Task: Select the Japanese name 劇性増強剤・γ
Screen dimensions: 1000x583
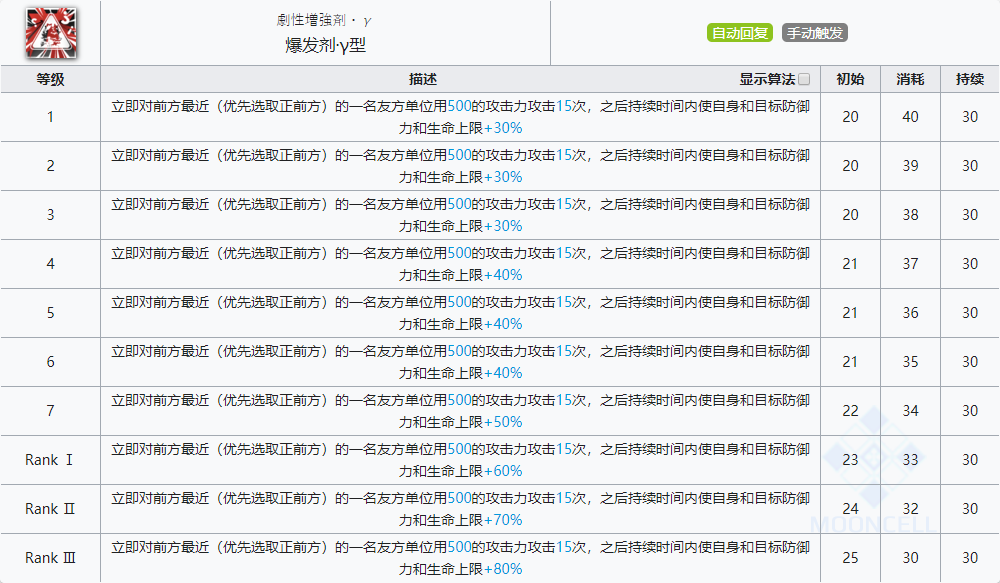Action: point(324,20)
